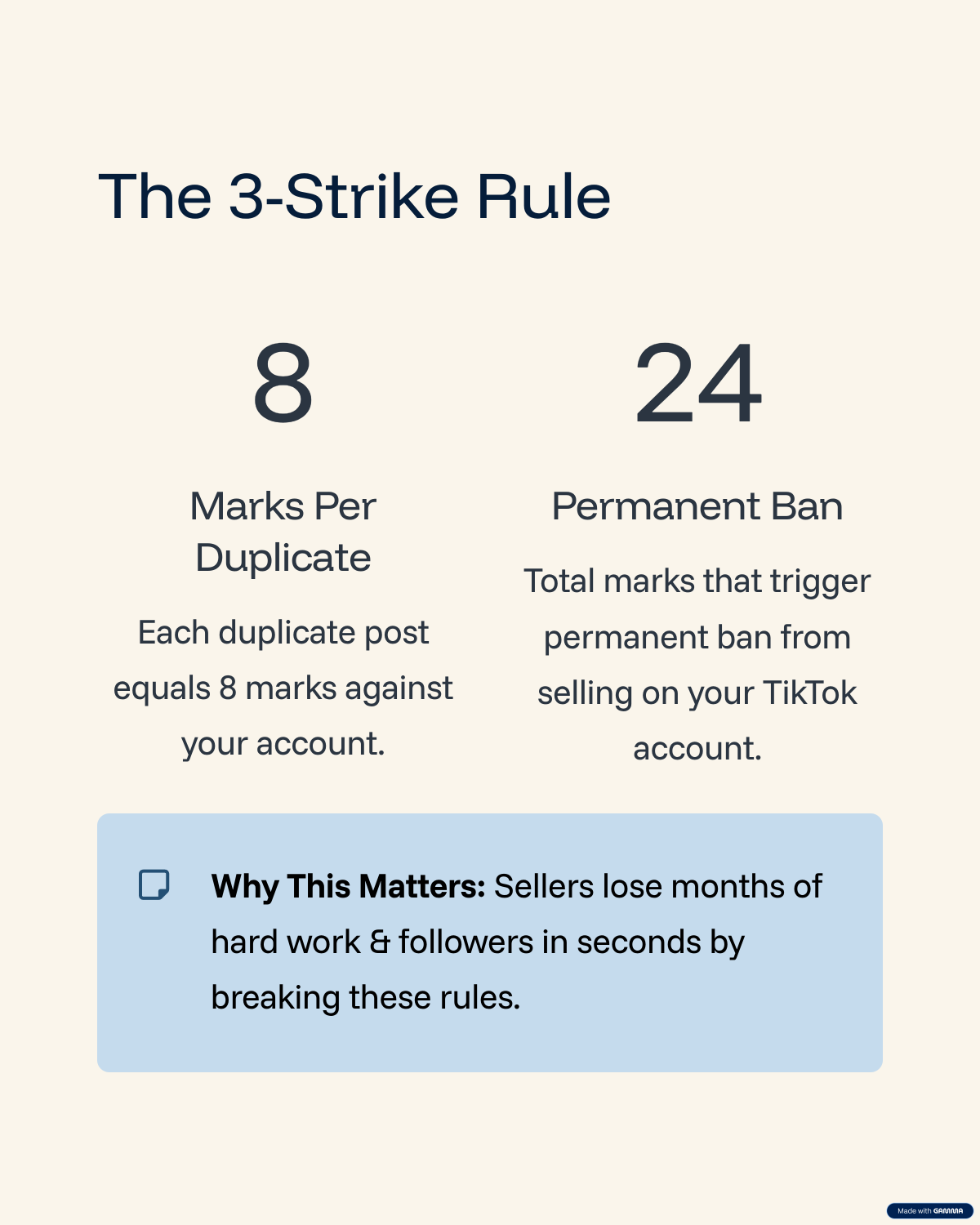Click the line 'breaking these rules.'
This screenshot has height=1225, width=980.
[365, 997]
